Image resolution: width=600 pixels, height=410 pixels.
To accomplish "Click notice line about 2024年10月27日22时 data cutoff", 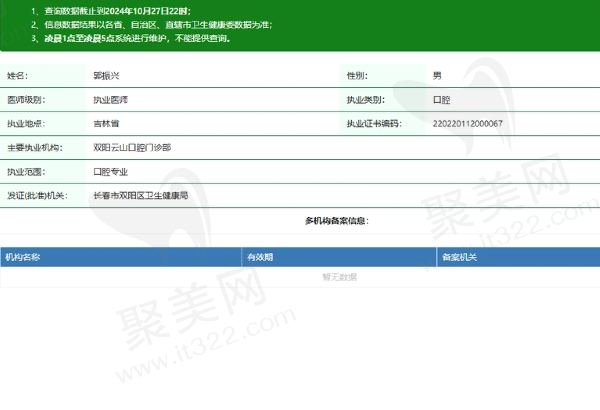I will pos(111,11).
